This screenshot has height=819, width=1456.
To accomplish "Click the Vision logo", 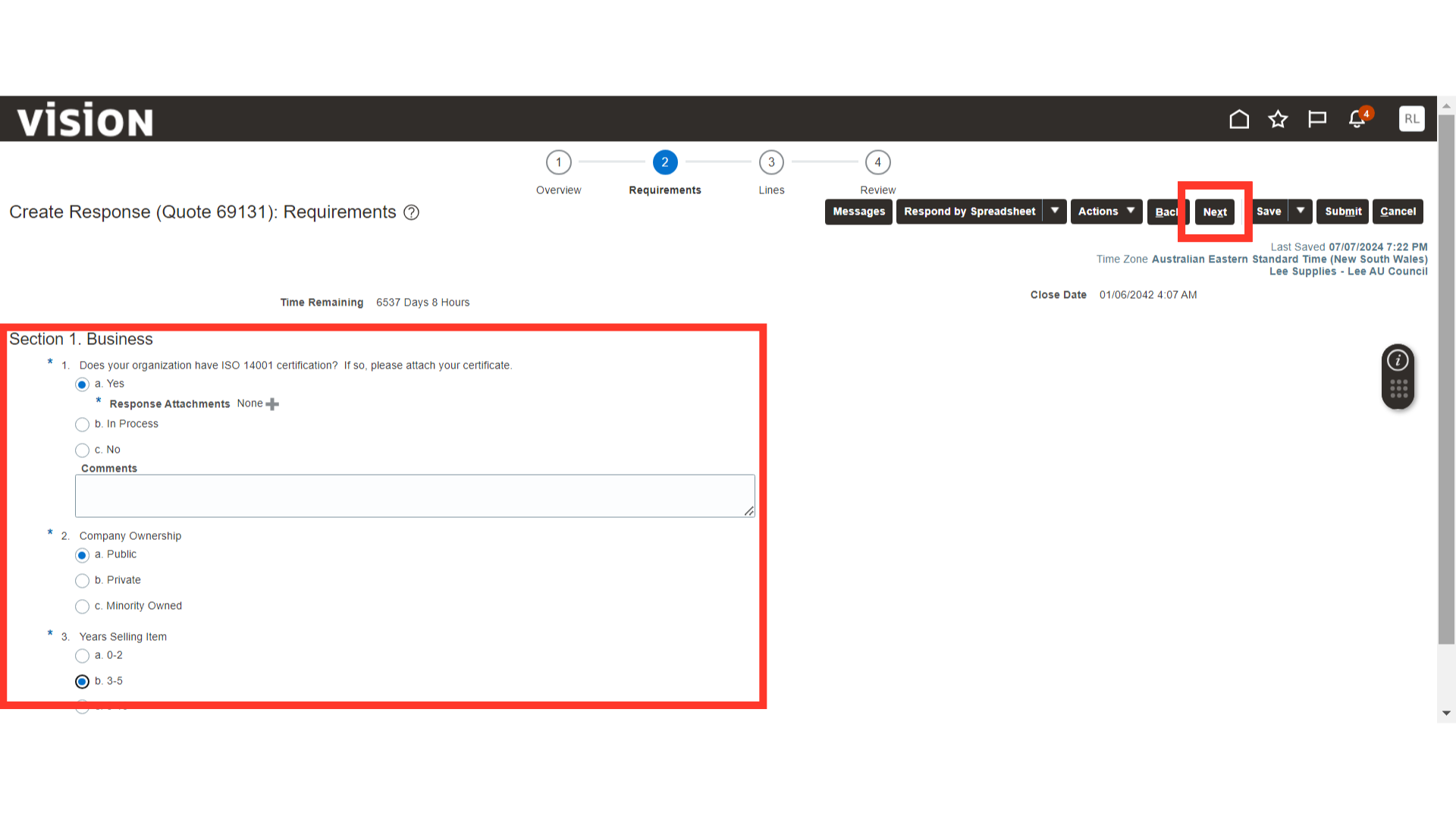I will click(x=85, y=120).
